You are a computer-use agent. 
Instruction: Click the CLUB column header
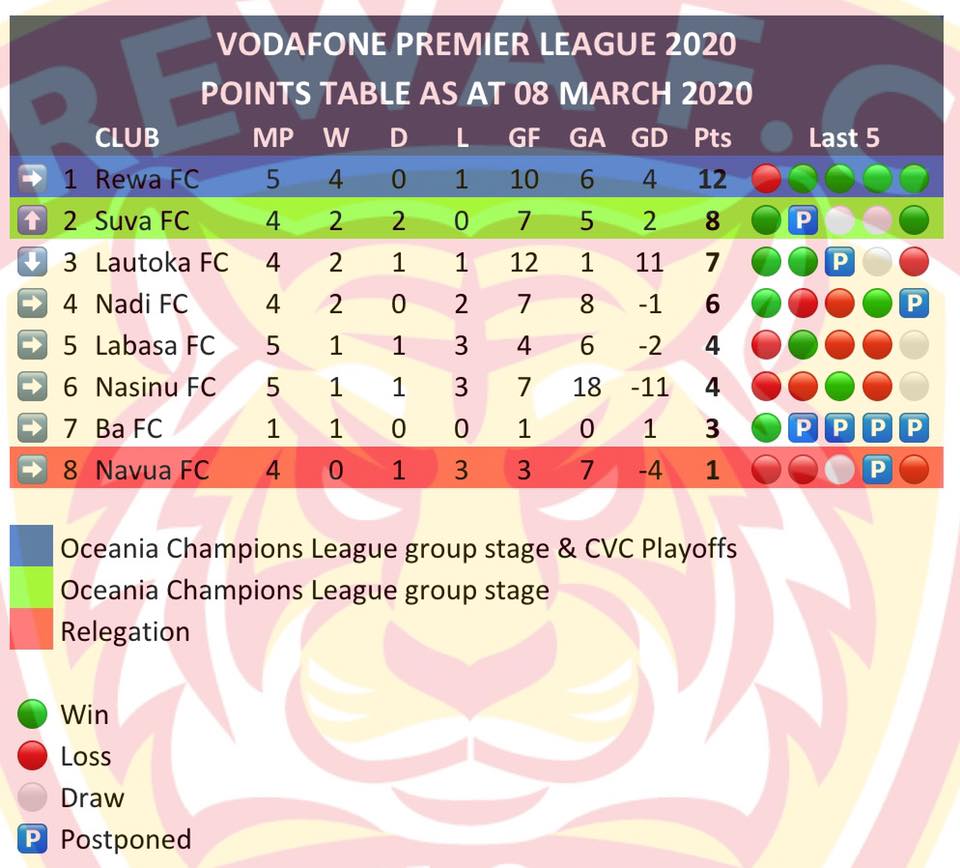tap(127, 138)
